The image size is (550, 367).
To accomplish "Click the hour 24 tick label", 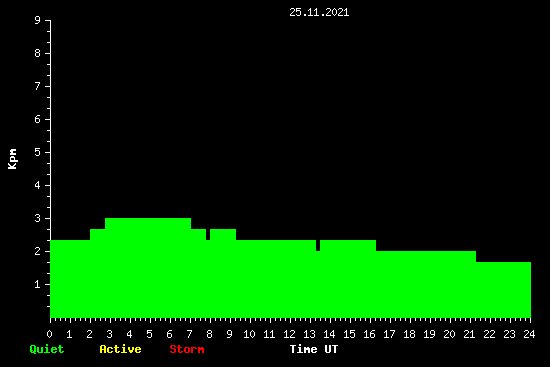I will pos(529,334).
